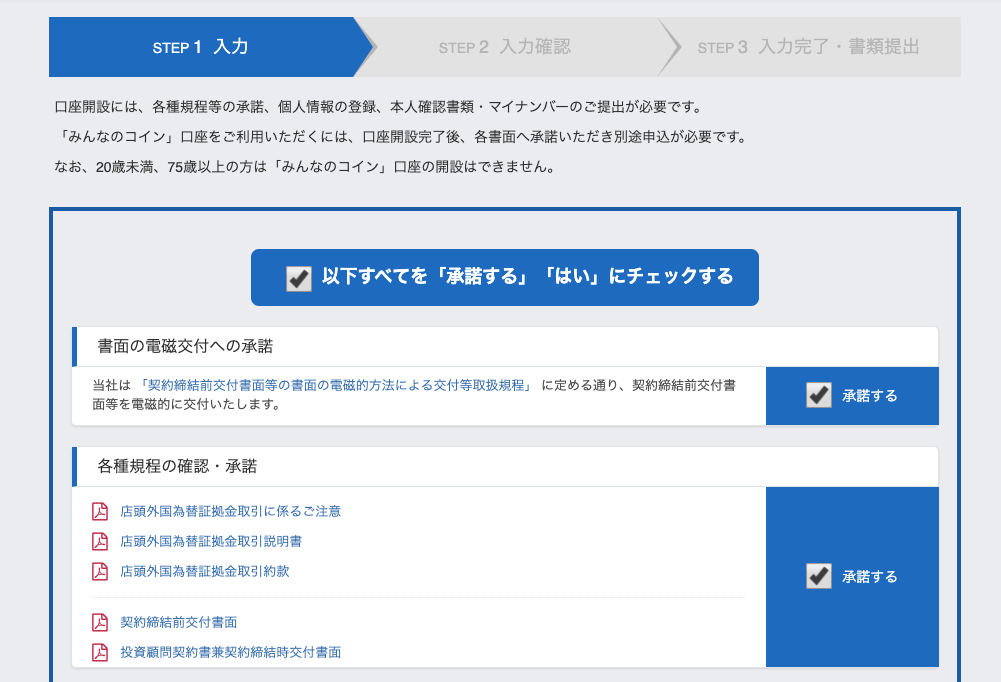Toggle 承諾する checkbox for 各種規程の確認・承諾
The width and height of the screenshot is (1001, 682).
pyautogui.click(x=819, y=576)
